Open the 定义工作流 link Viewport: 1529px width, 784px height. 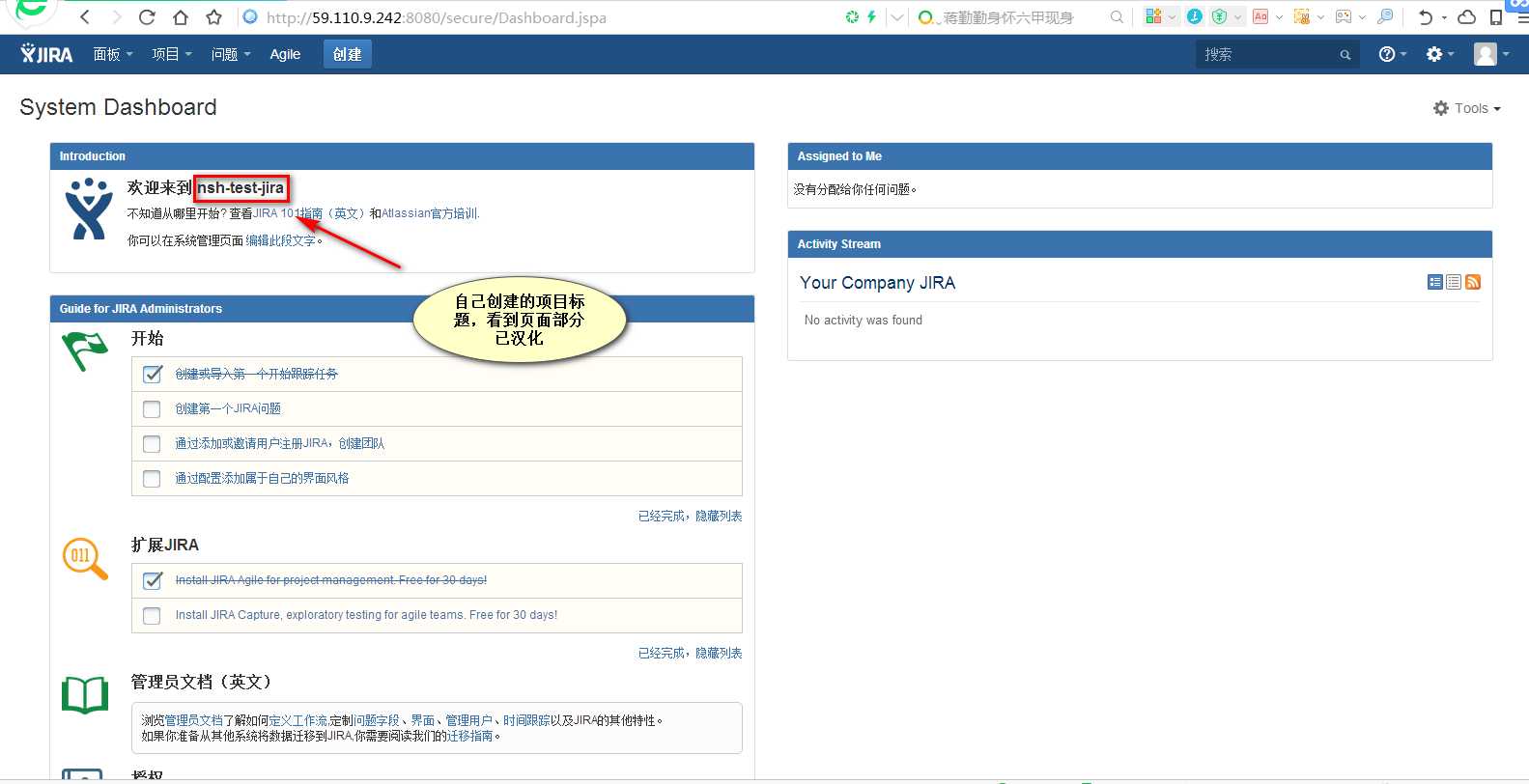[298, 720]
